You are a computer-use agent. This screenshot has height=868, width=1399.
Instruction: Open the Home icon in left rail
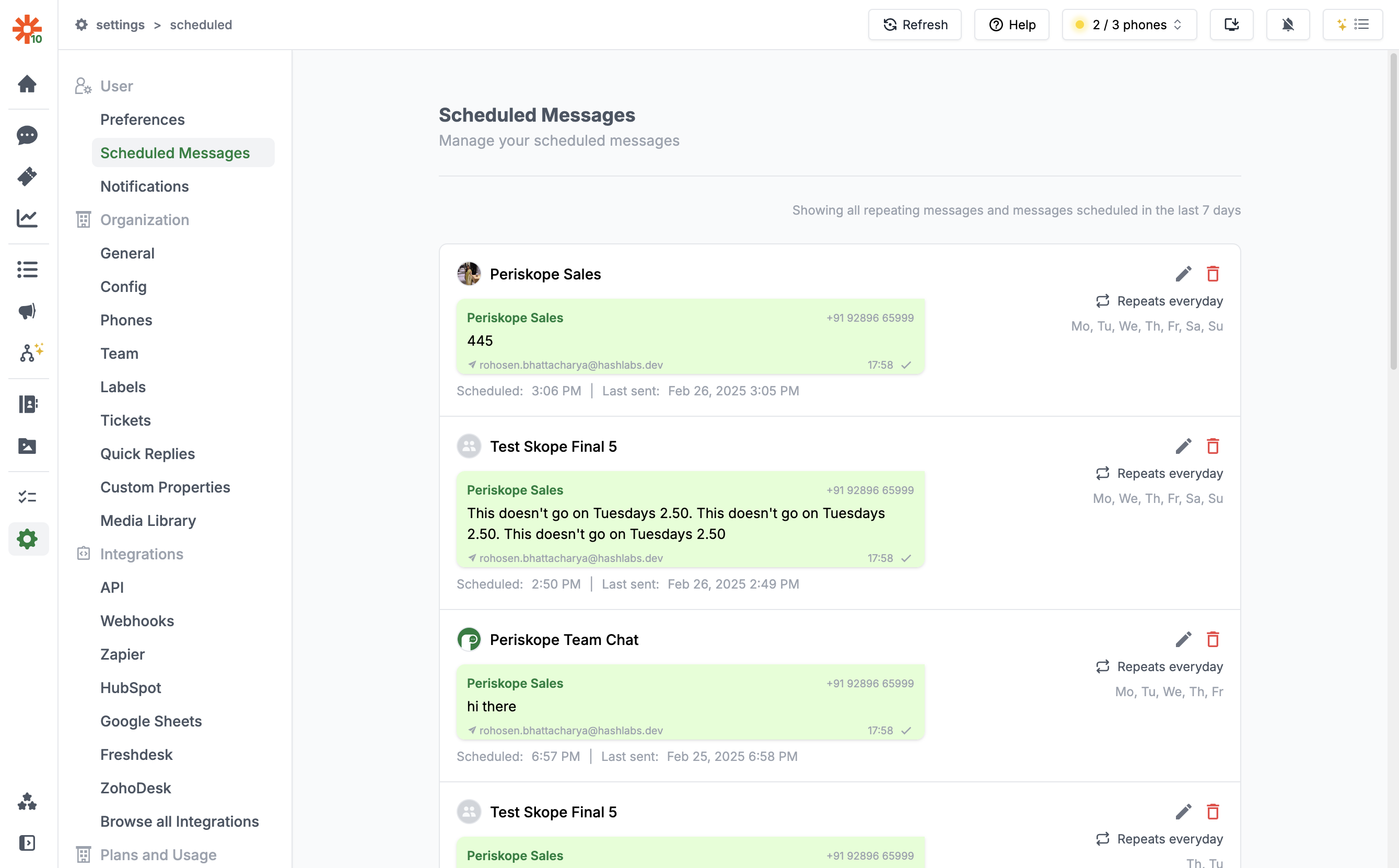(x=27, y=84)
